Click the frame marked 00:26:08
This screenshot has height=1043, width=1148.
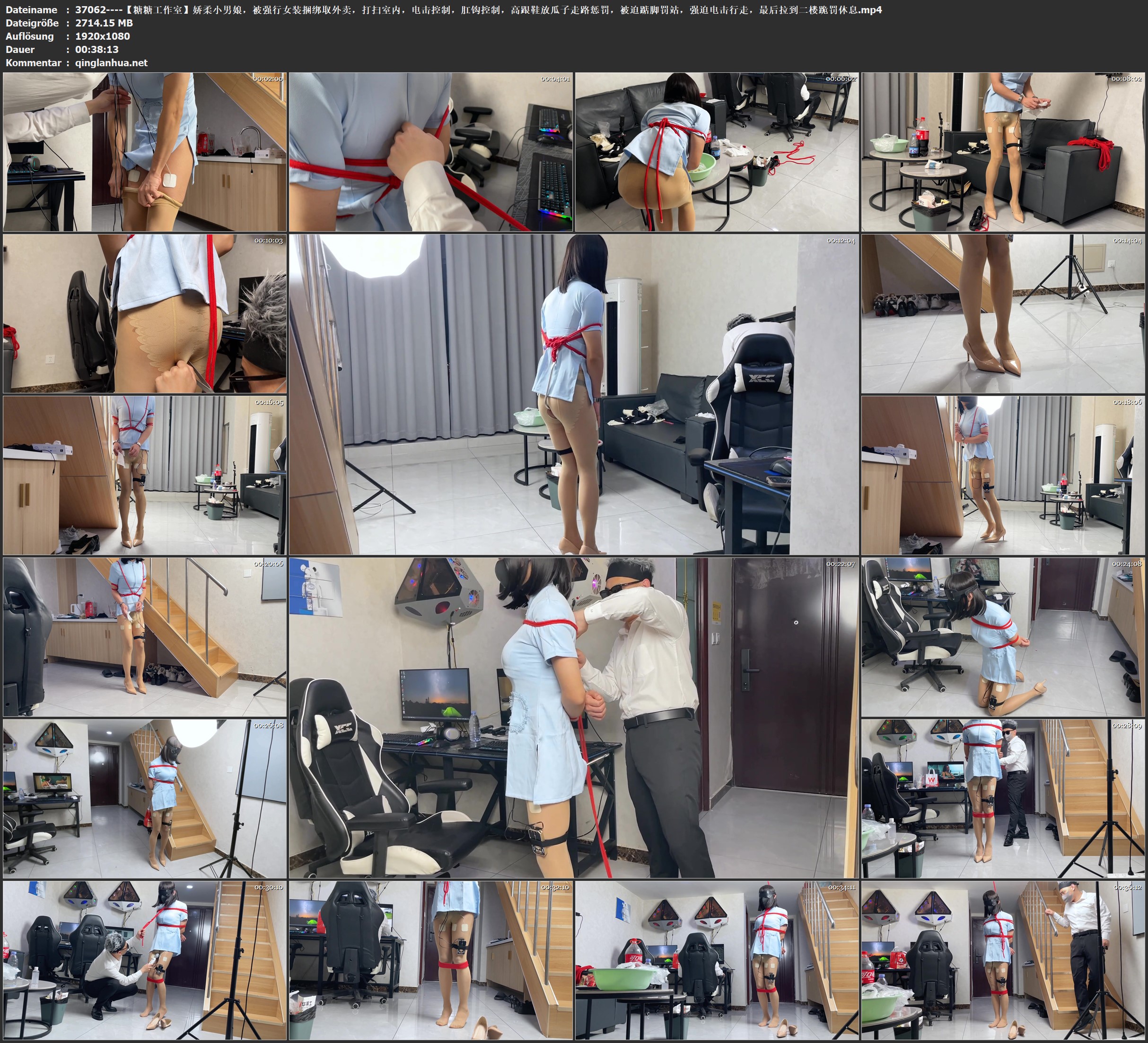(x=145, y=799)
